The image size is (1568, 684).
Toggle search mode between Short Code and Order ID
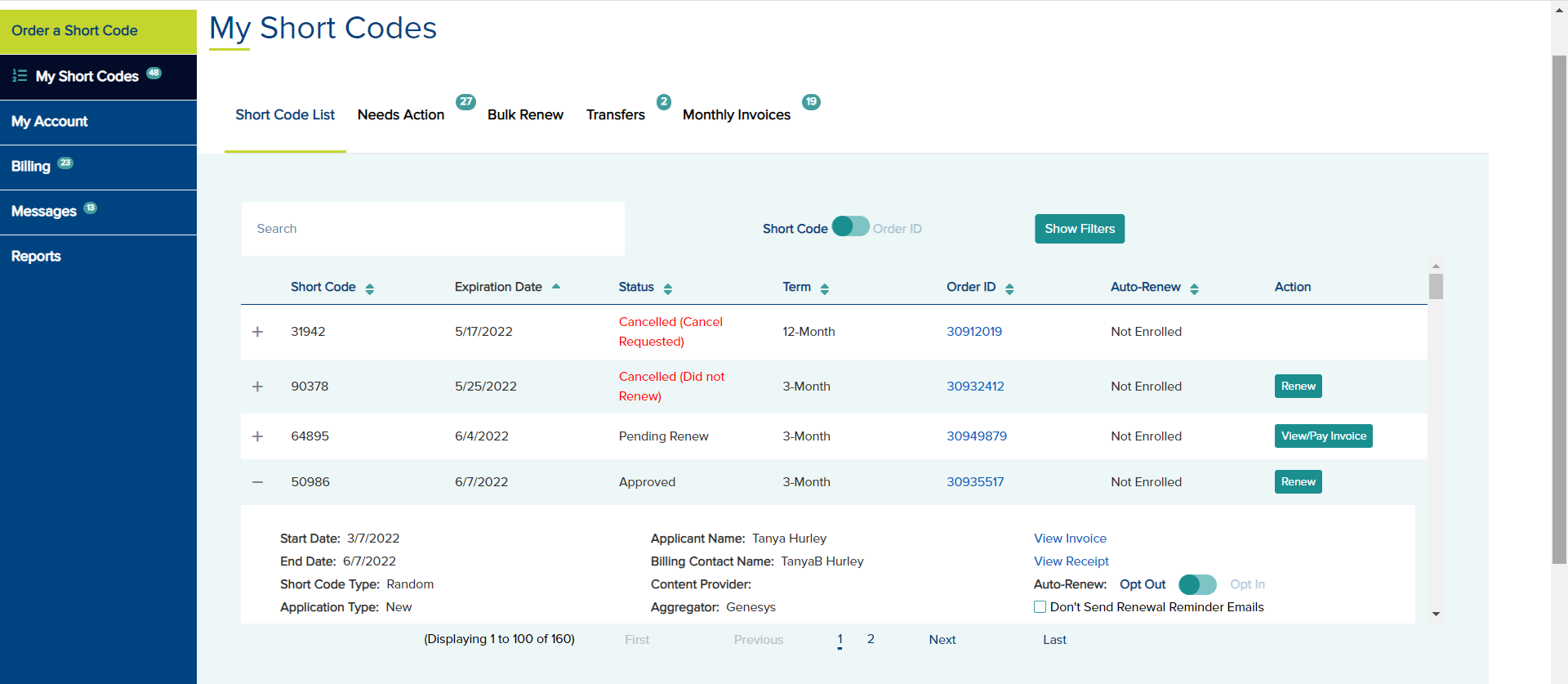click(850, 227)
